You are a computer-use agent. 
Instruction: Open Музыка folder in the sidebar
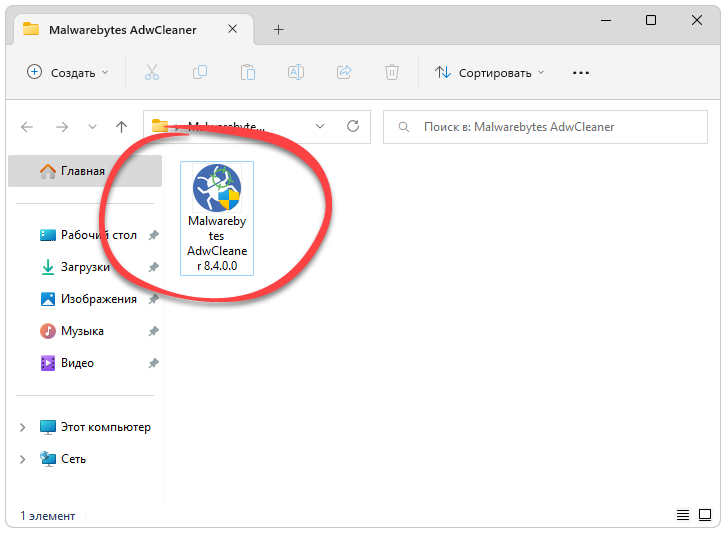pos(85,332)
